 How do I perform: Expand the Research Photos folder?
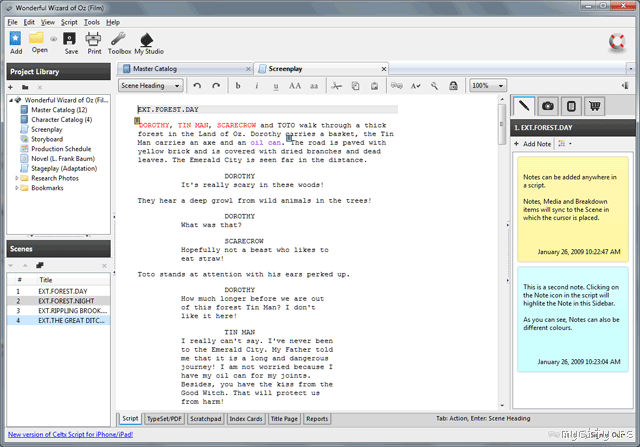point(17,178)
